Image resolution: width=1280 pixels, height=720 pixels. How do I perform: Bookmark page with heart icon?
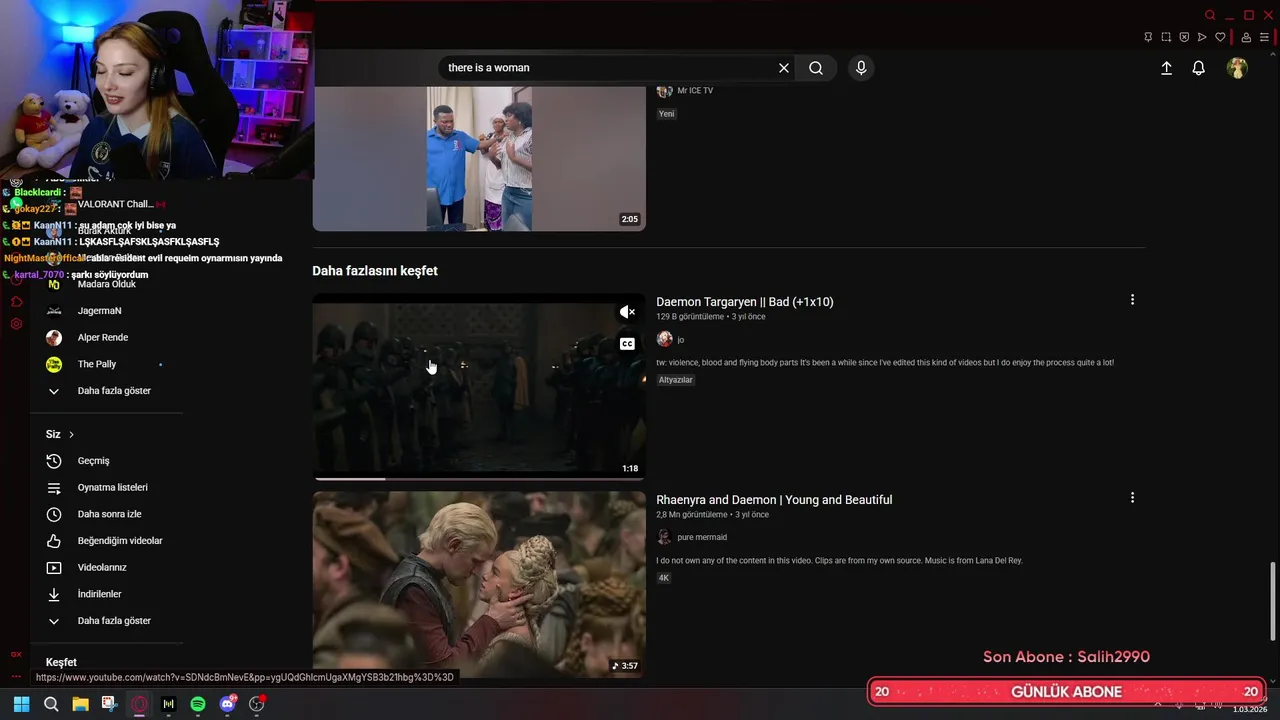click(1220, 37)
